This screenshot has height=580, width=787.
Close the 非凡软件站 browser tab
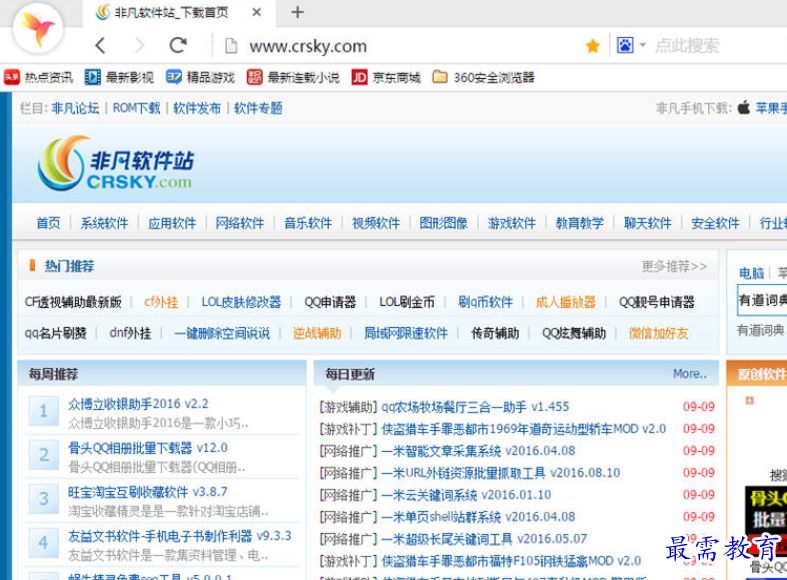coord(257,13)
